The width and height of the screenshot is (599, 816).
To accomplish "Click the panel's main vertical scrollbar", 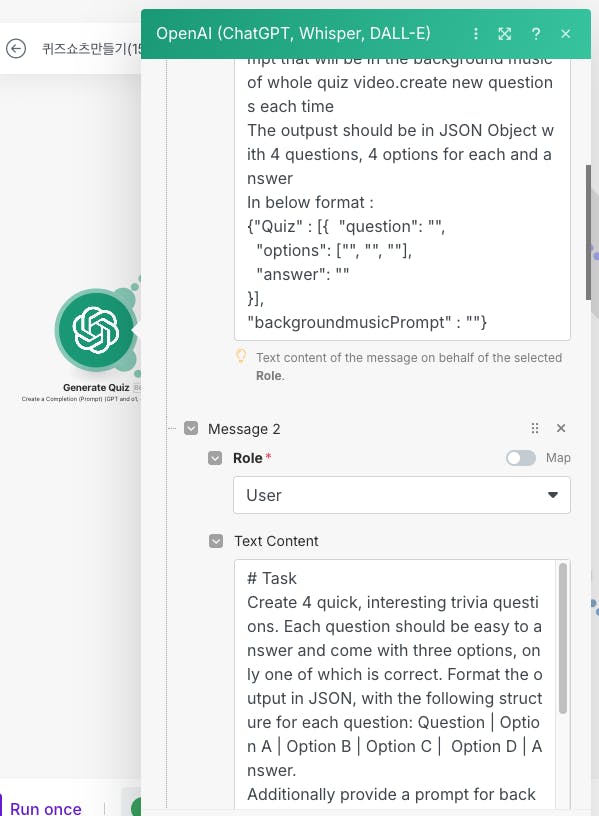I will (x=589, y=232).
